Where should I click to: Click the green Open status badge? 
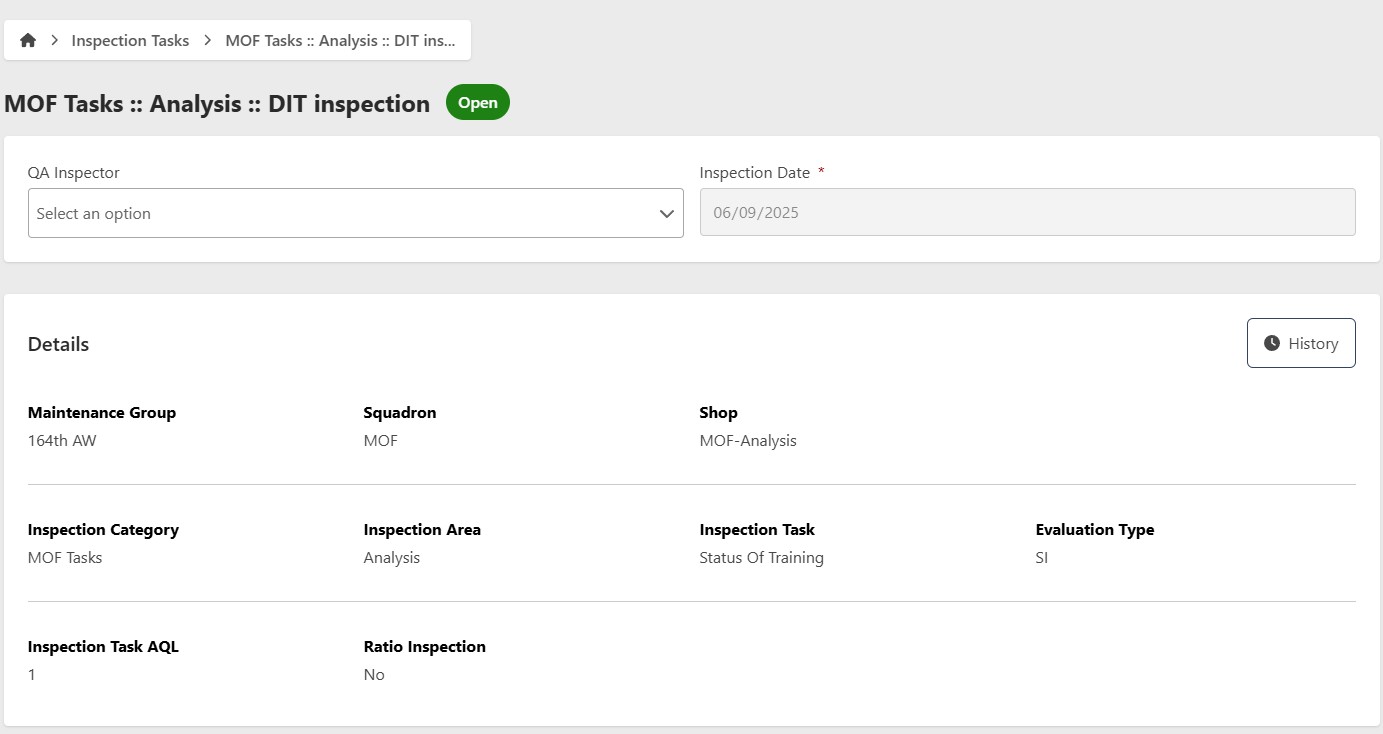pos(477,103)
